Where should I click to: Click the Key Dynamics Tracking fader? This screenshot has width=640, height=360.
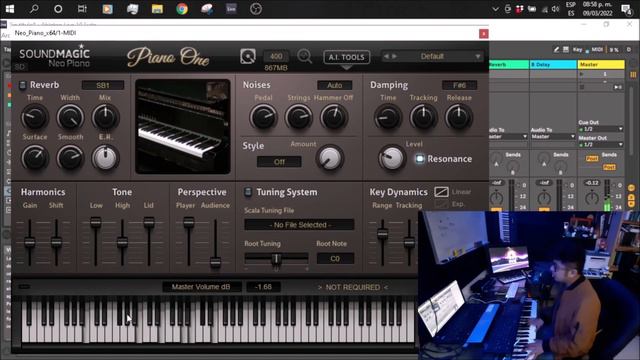pos(409,243)
